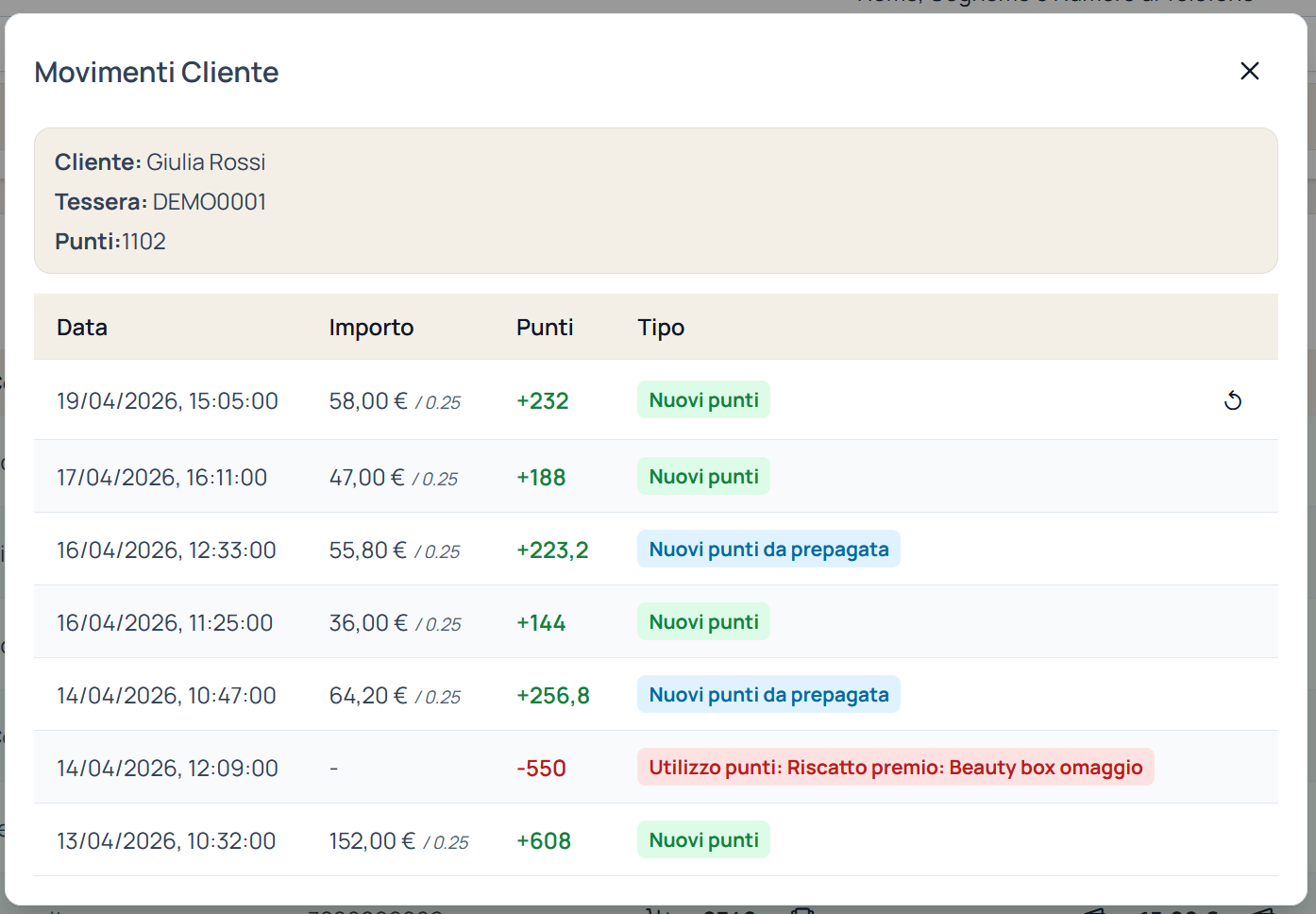Click points value +144
The width and height of the screenshot is (1316, 914).
(541, 622)
